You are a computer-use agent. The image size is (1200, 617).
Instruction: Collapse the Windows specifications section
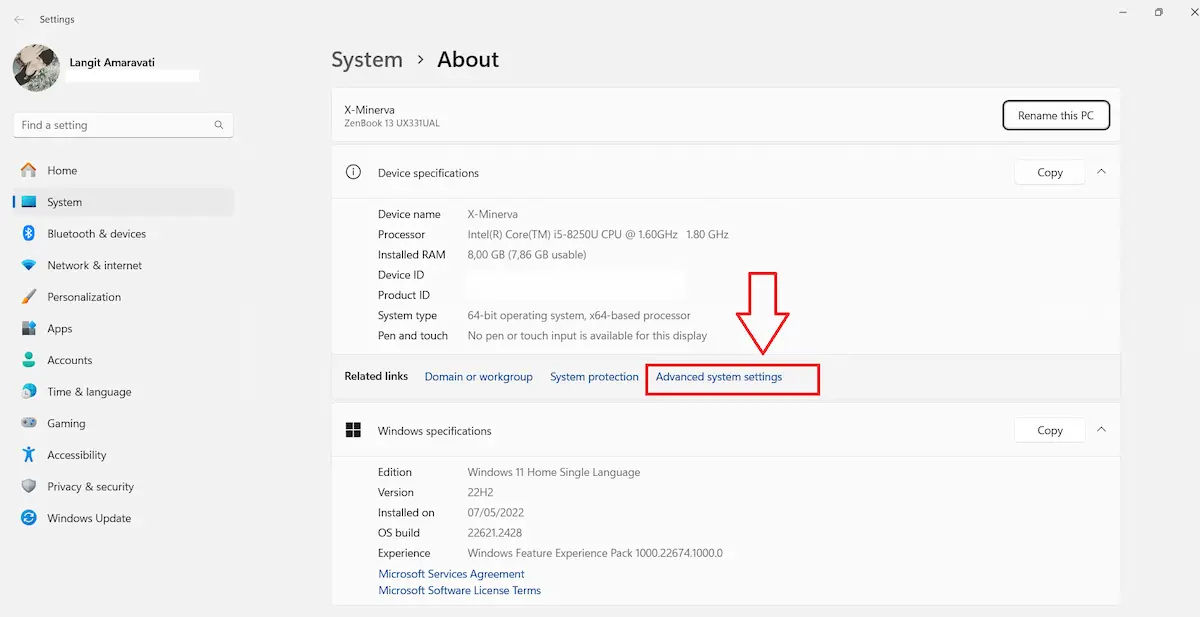tap(1101, 430)
